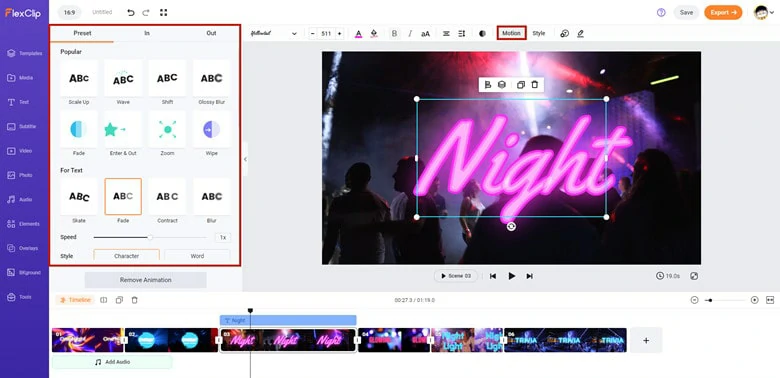The width and height of the screenshot is (780, 378).
Task: Open the font family dropdown
Action: [x=274, y=34]
